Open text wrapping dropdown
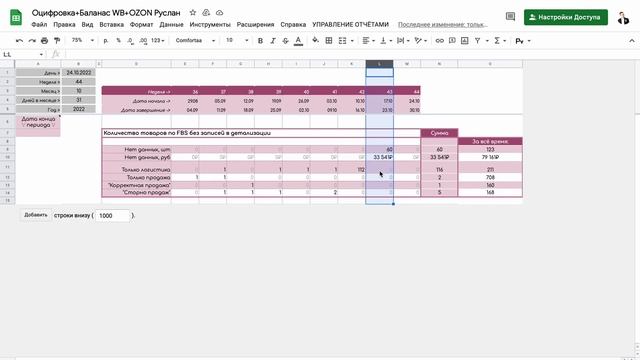Image resolution: width=640 pixels, height=360 pixels. [403, 40]
